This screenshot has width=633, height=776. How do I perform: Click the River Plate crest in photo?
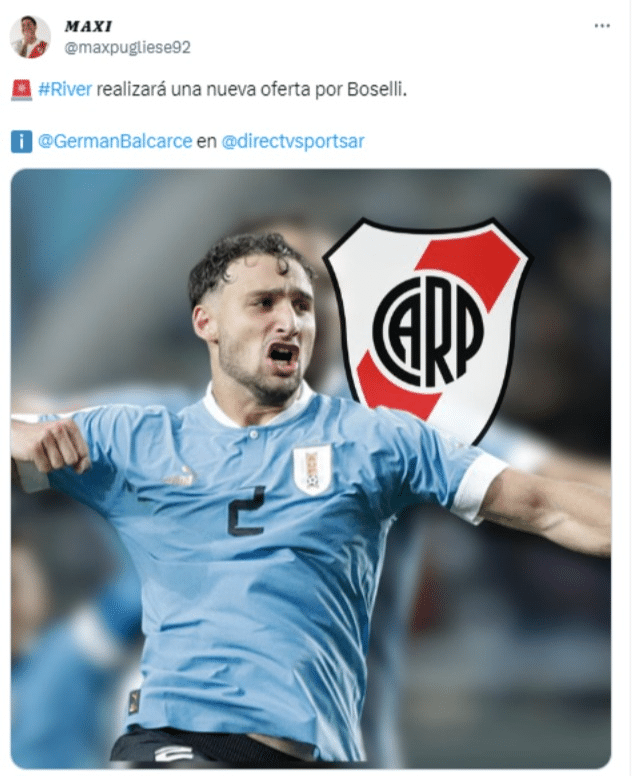click(x=427, y=329)
